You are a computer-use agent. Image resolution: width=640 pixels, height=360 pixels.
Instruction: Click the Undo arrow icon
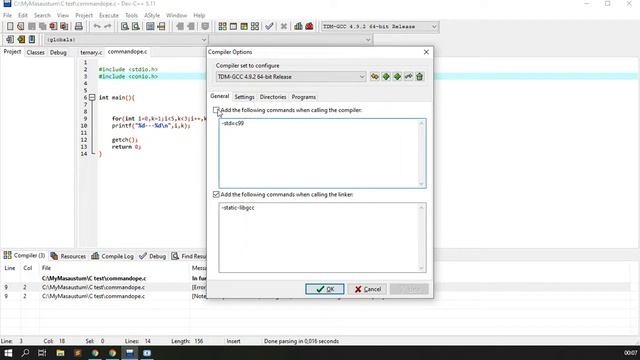coord(97,27)
